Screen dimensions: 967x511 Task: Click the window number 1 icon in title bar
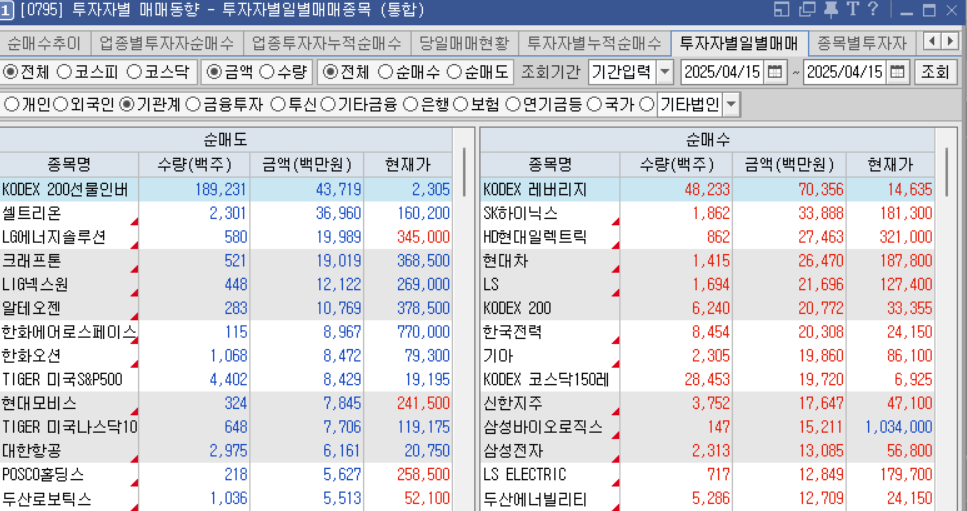(x=7, y=10)
